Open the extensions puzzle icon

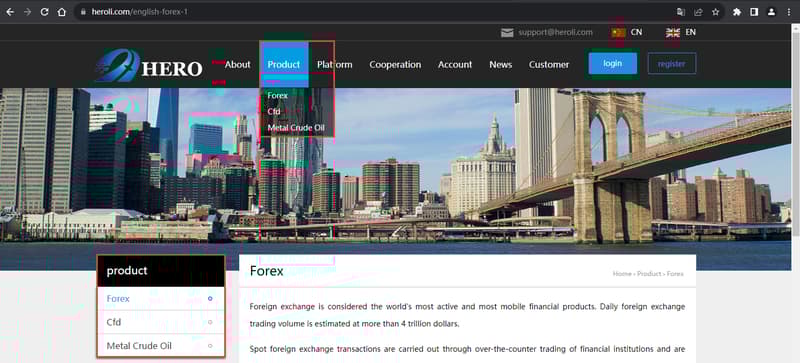tap(737, 12)
